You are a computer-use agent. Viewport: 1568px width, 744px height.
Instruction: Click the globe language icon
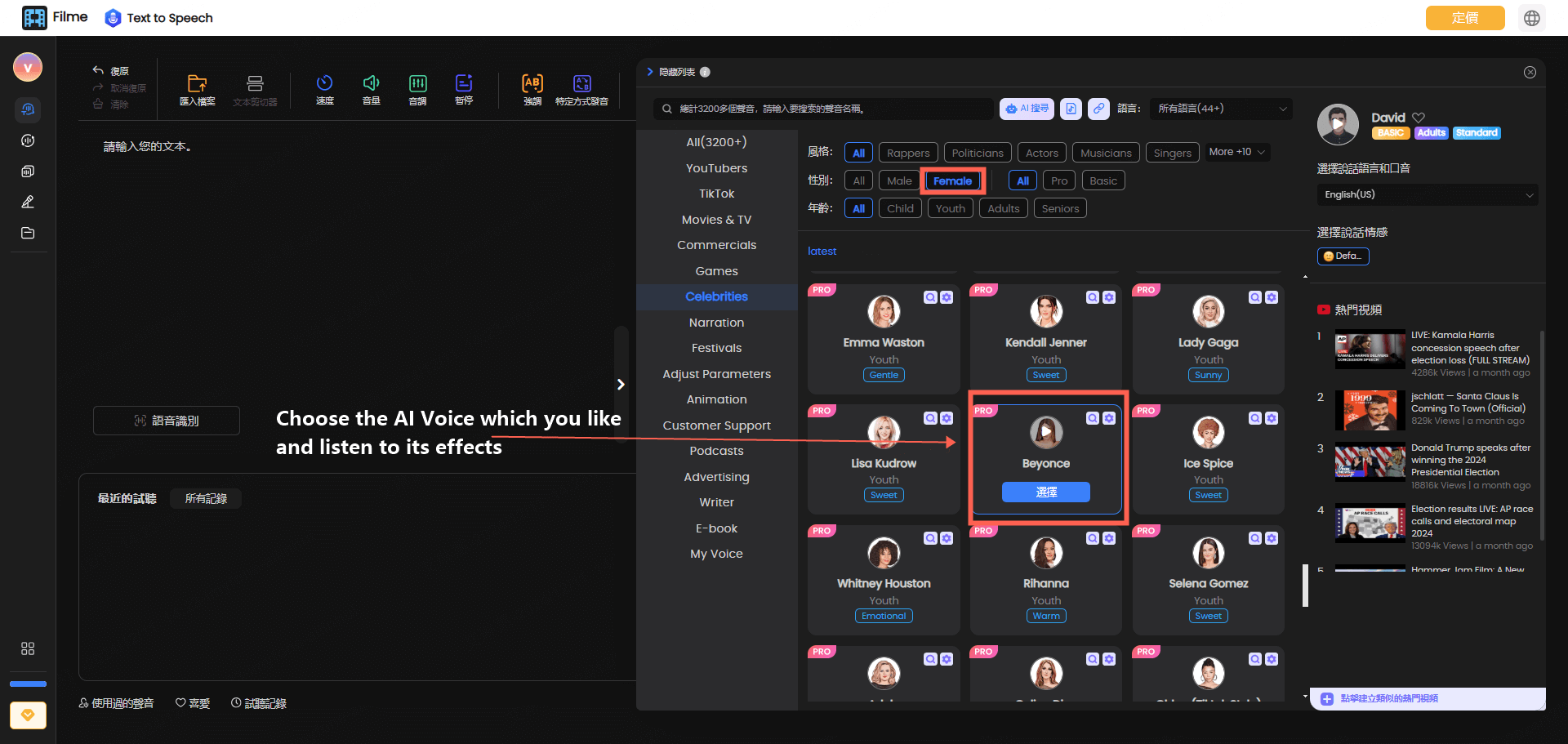(x=1532, y=18)
